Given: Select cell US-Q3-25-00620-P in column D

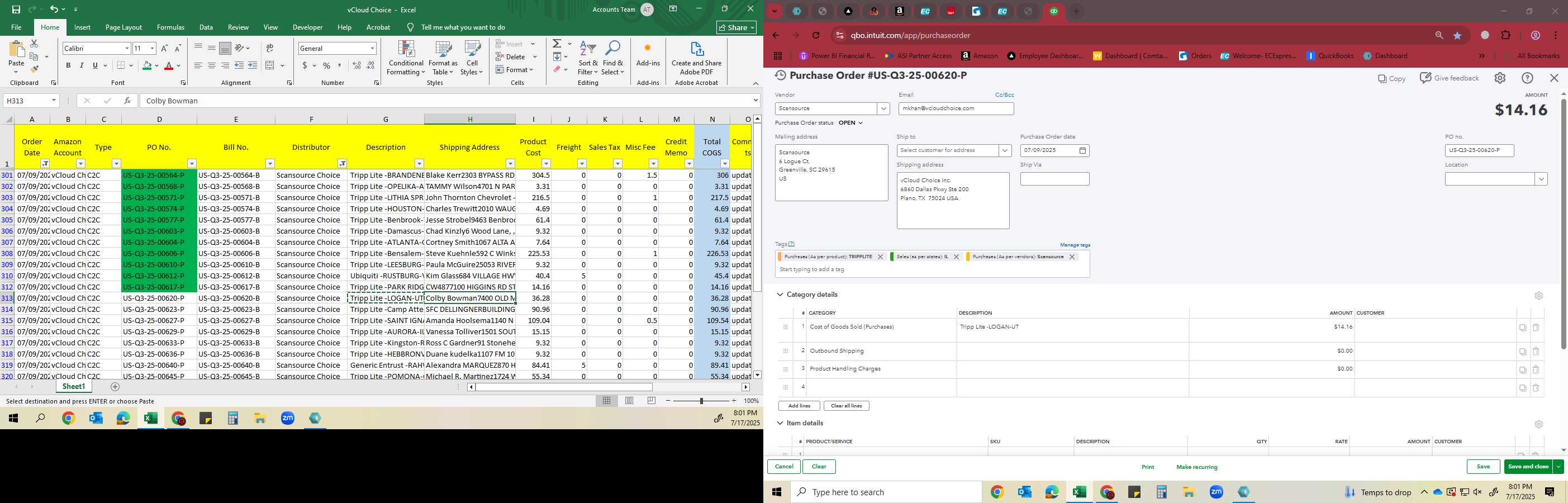Looking at the screenshot, I should pyautogui.click(x=159, y=298).
